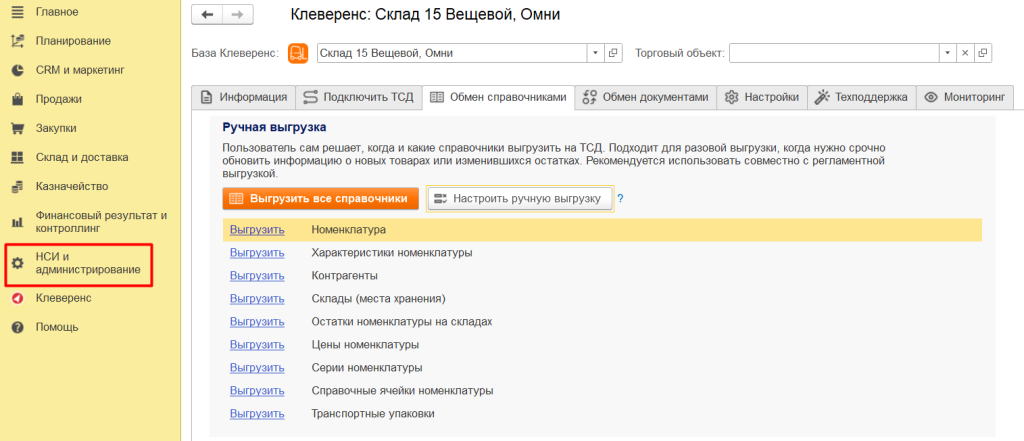This screenshot has width=1024, height=441.
Task: Click the Планирование chart icon
Action: tap(18, 41)
